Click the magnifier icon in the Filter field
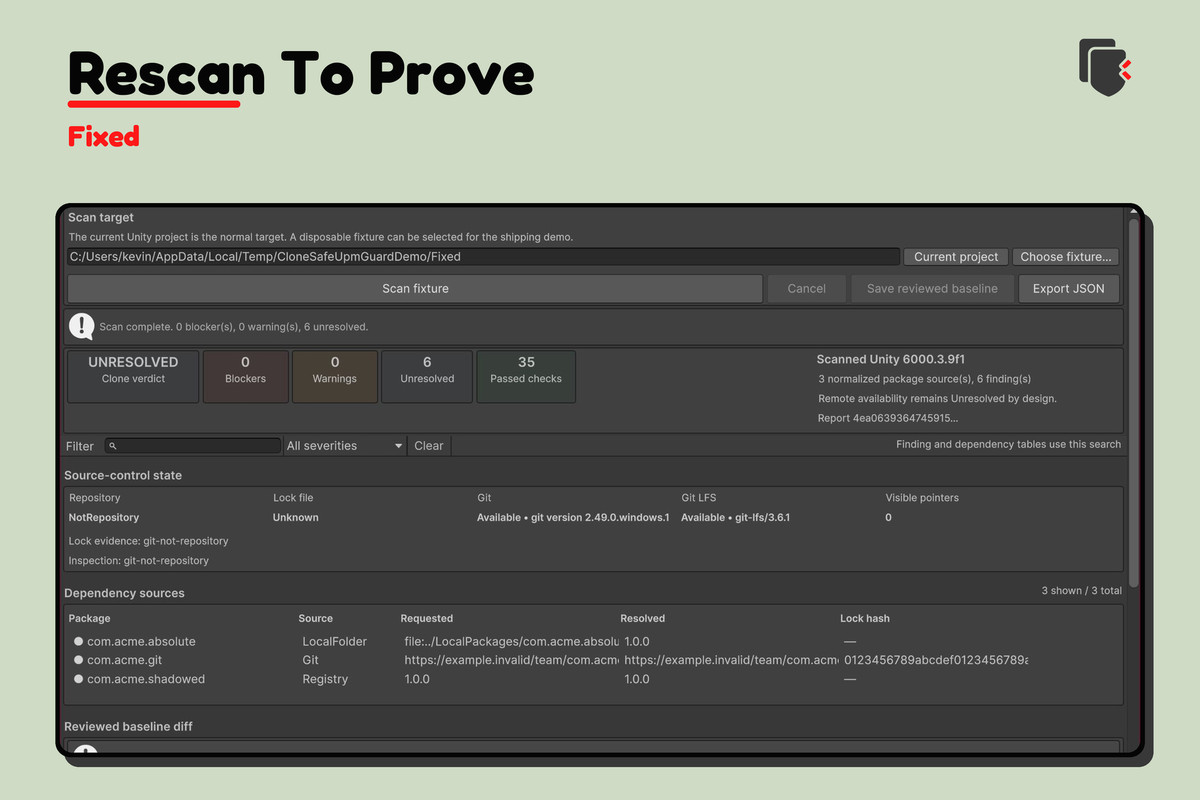The width and height of the screenshot is (1200, 800). pos(113,446)
